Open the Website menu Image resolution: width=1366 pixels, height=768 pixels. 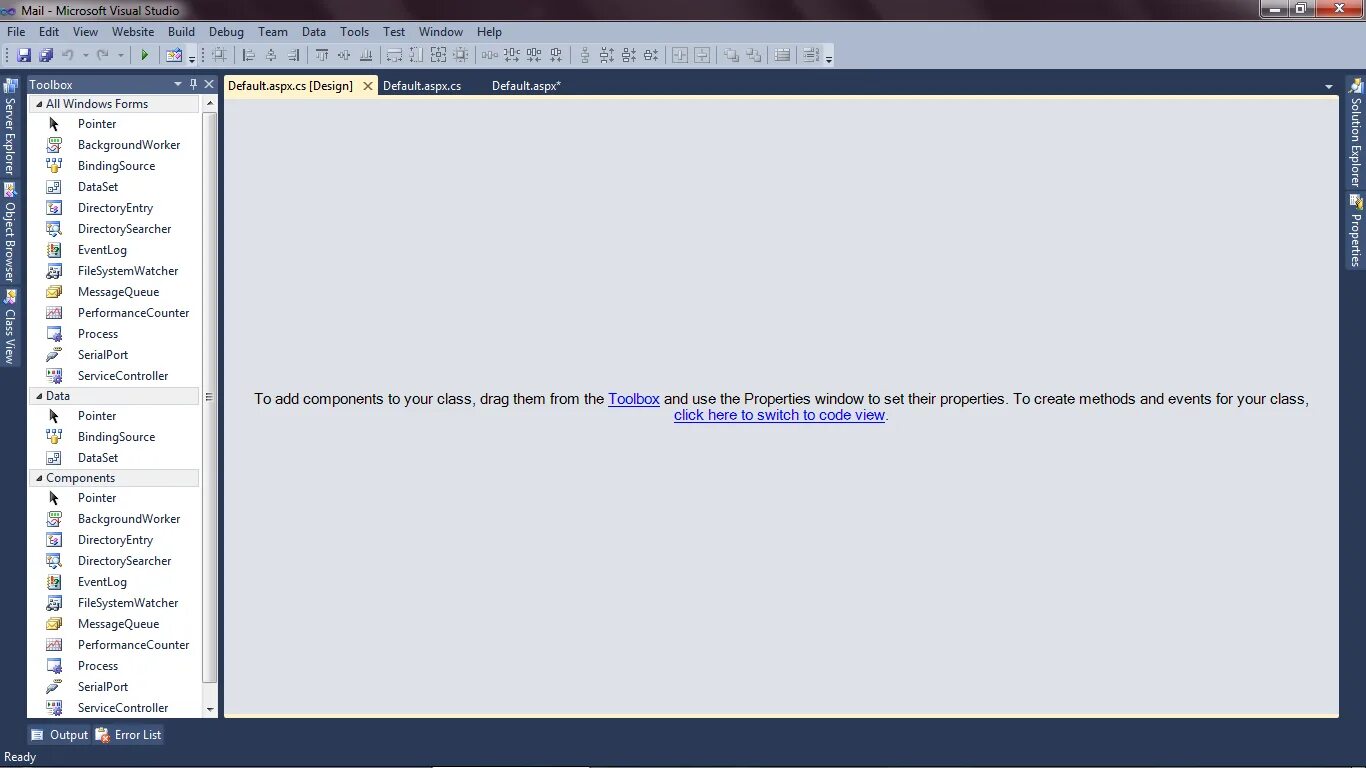point(133,32)
